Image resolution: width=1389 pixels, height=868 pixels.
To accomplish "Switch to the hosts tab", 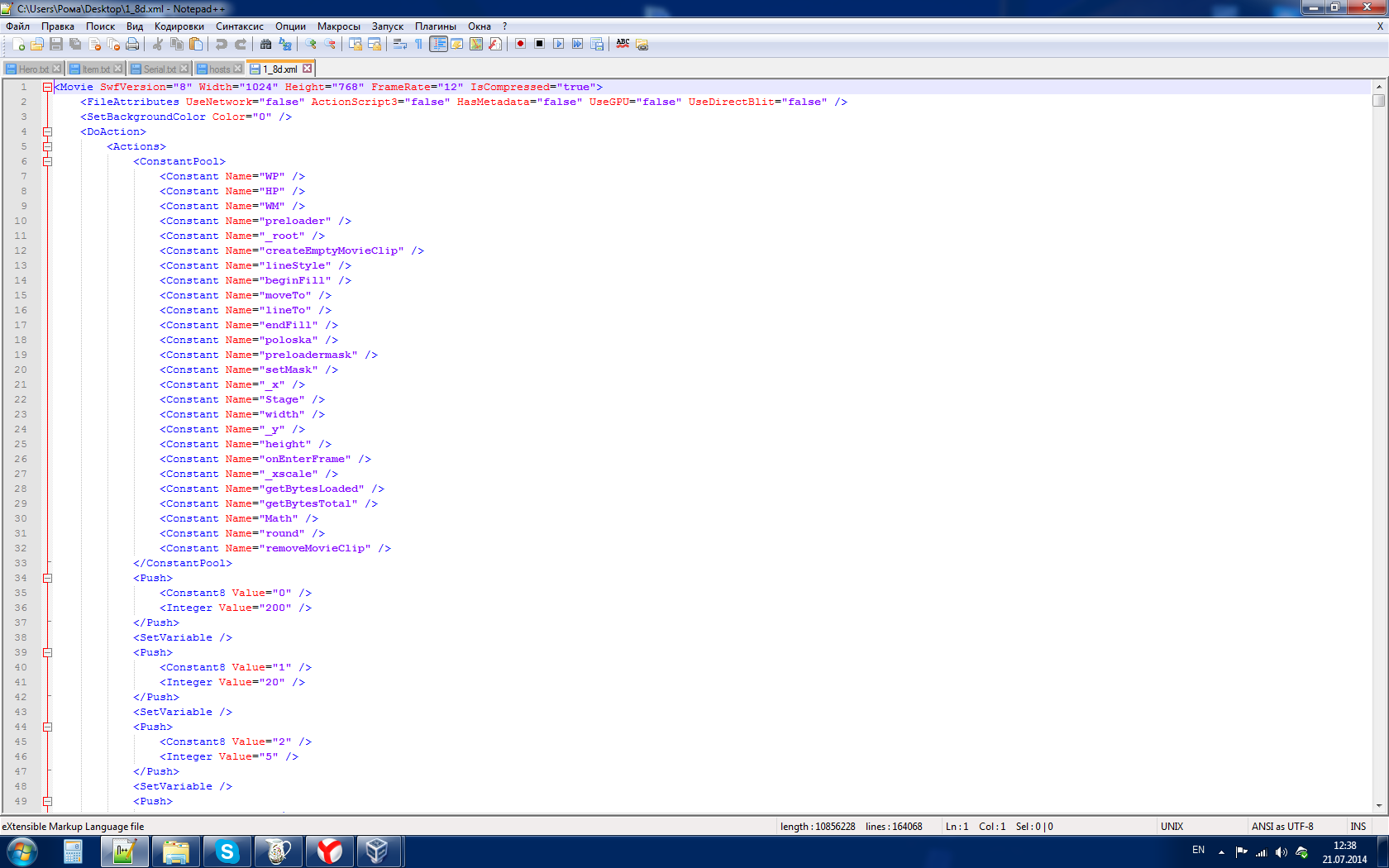I will (219, 69).
